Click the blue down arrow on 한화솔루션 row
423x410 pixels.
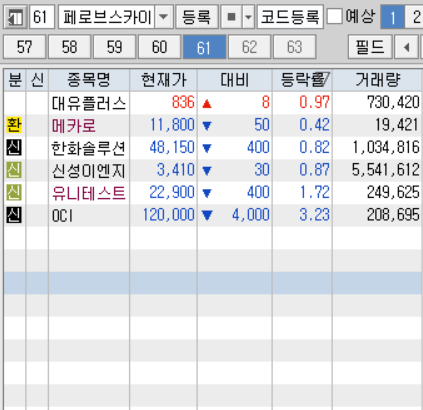(207, 148)
